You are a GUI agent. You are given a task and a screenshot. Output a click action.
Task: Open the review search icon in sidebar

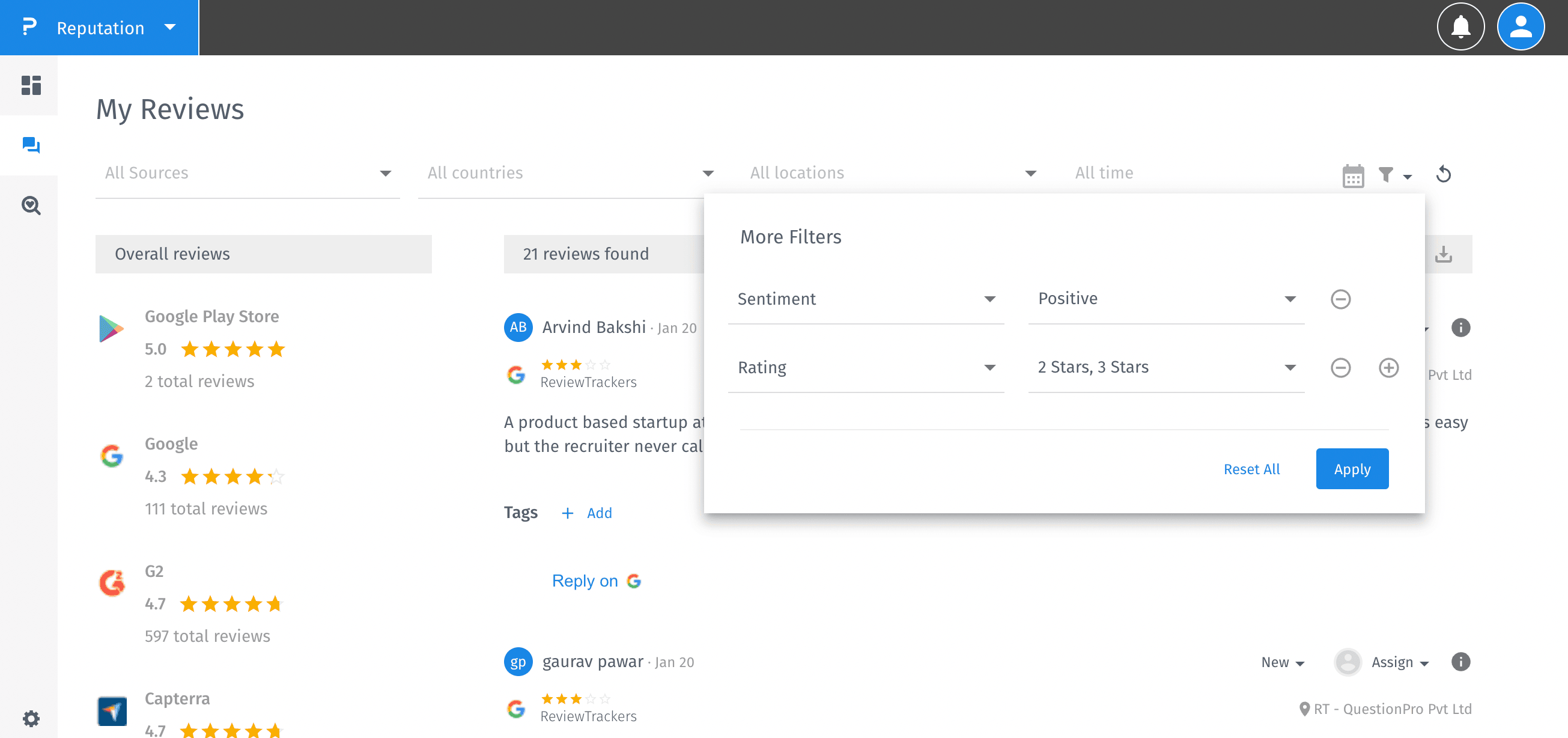[31, 205]
